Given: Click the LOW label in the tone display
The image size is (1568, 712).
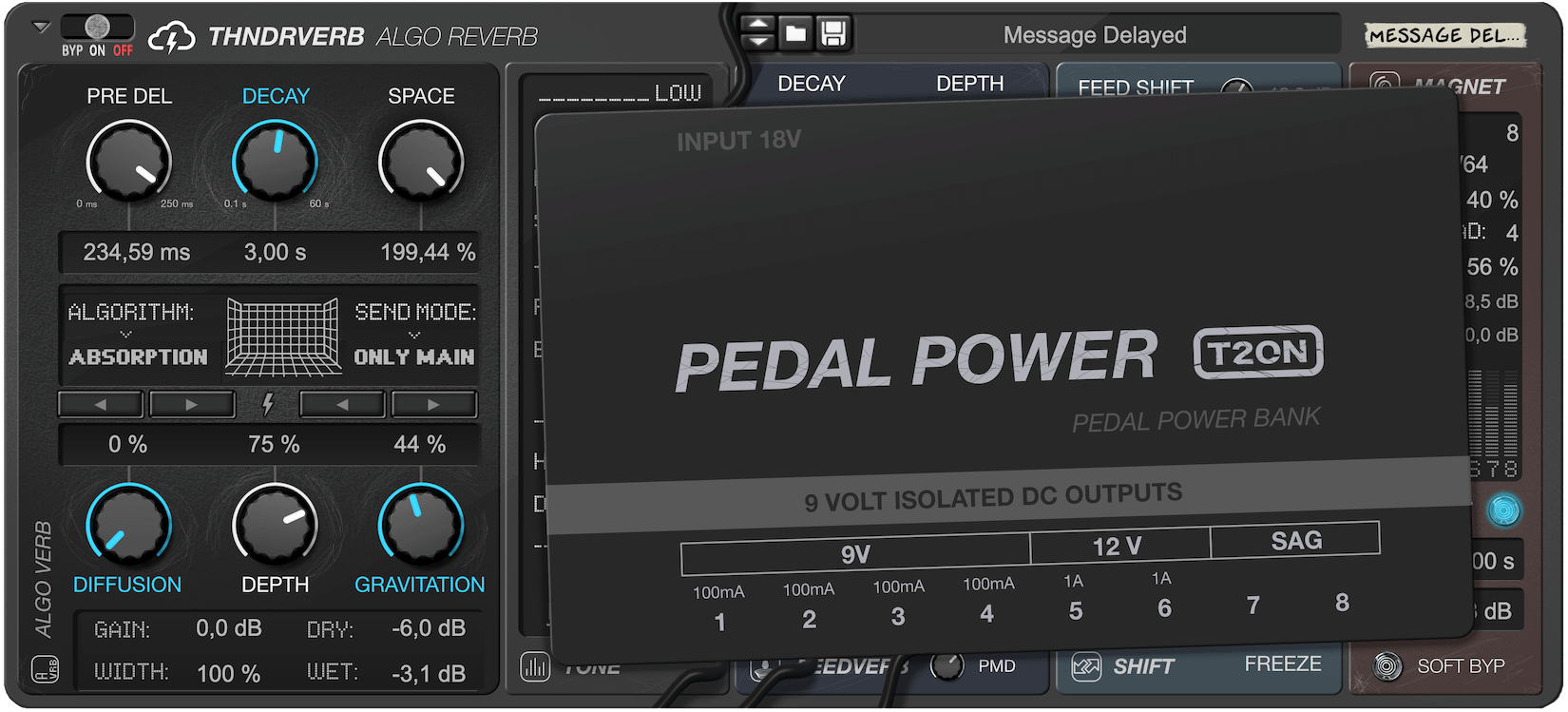Looking at the screenshot, I should tap(678, 93).
